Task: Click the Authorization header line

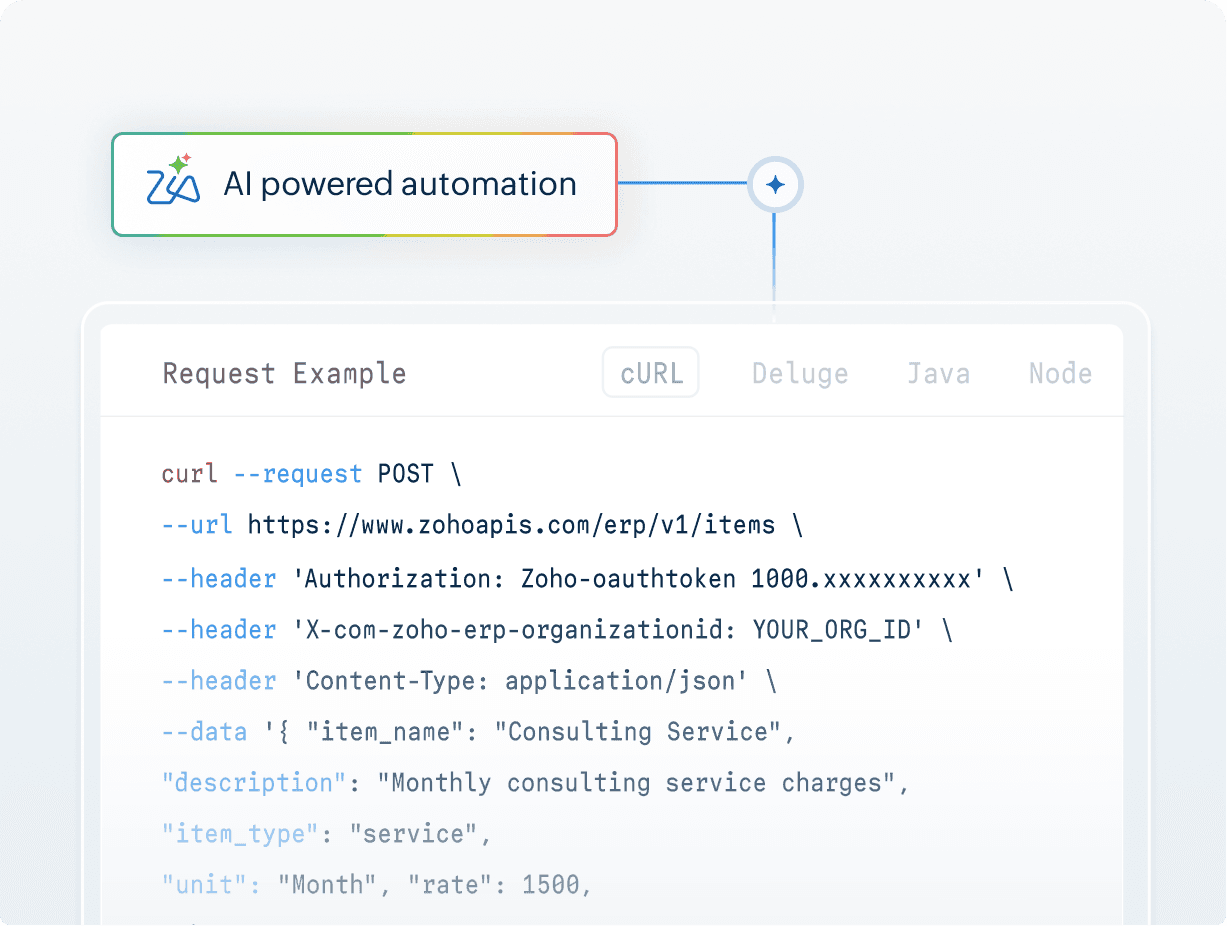Action: 587,578
